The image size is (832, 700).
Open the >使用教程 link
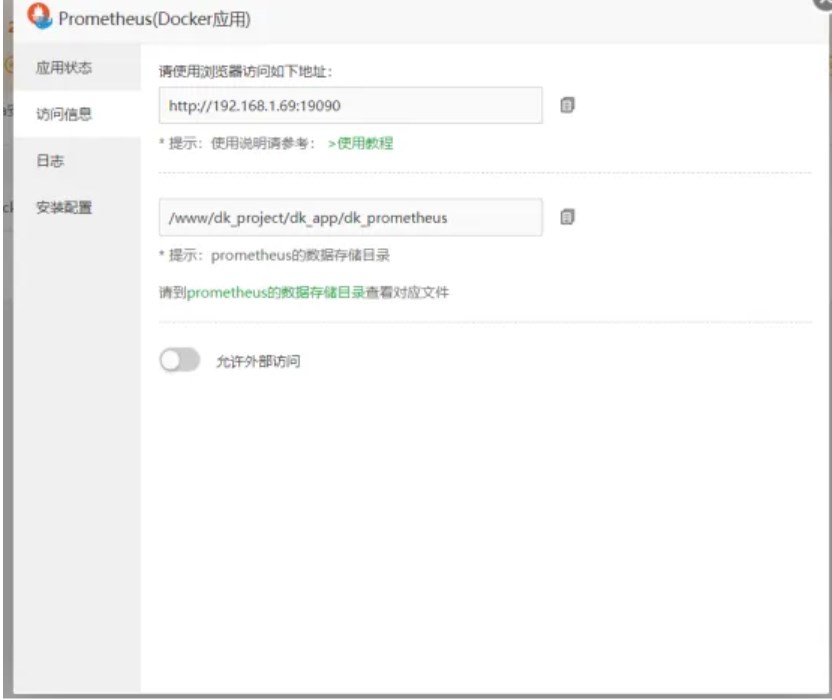[x=360, y=143]
